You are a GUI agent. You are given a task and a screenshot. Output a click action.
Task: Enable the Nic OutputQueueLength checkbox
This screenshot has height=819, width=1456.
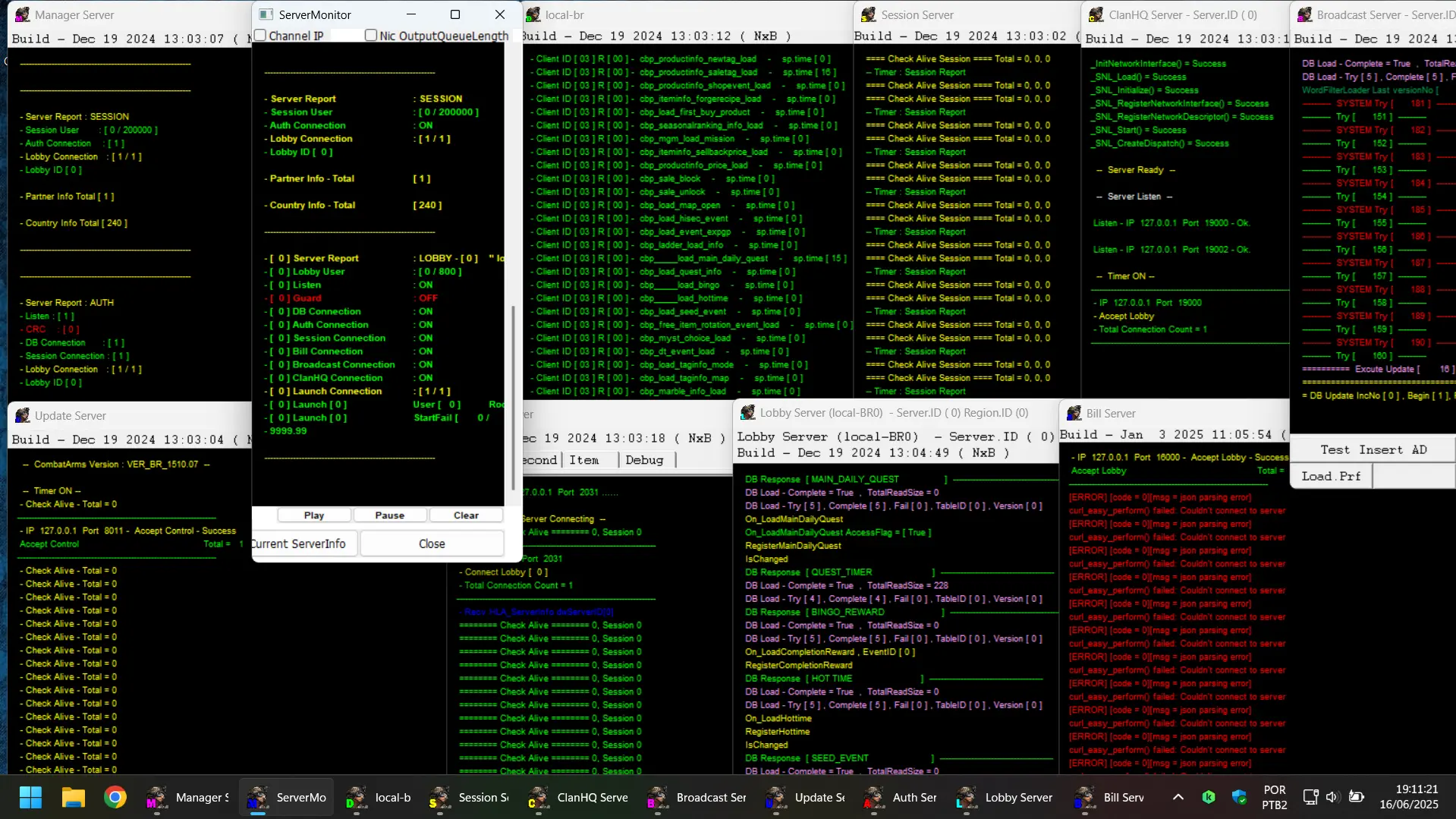[x=371, y=35]
